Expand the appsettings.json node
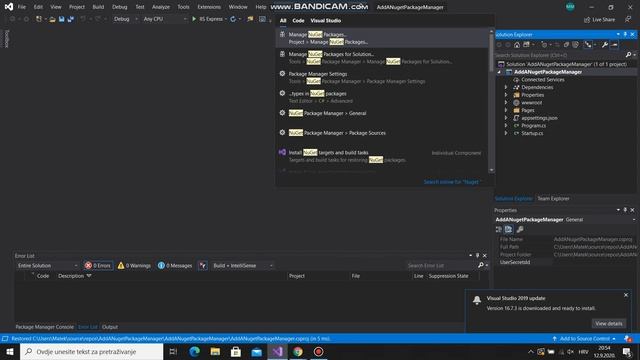 point(506,118)
